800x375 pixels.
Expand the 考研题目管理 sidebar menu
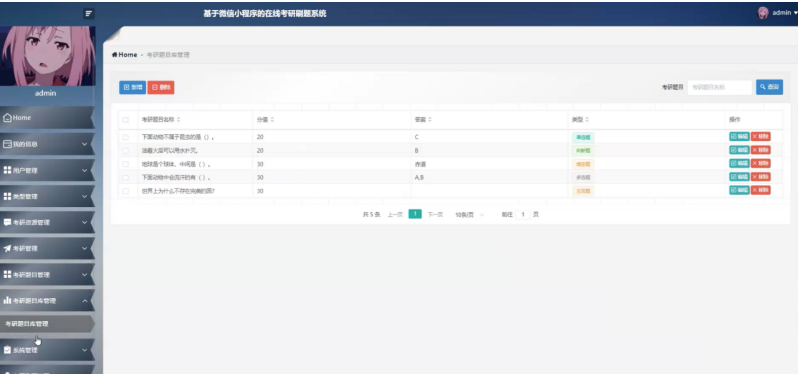click(47, 274)
